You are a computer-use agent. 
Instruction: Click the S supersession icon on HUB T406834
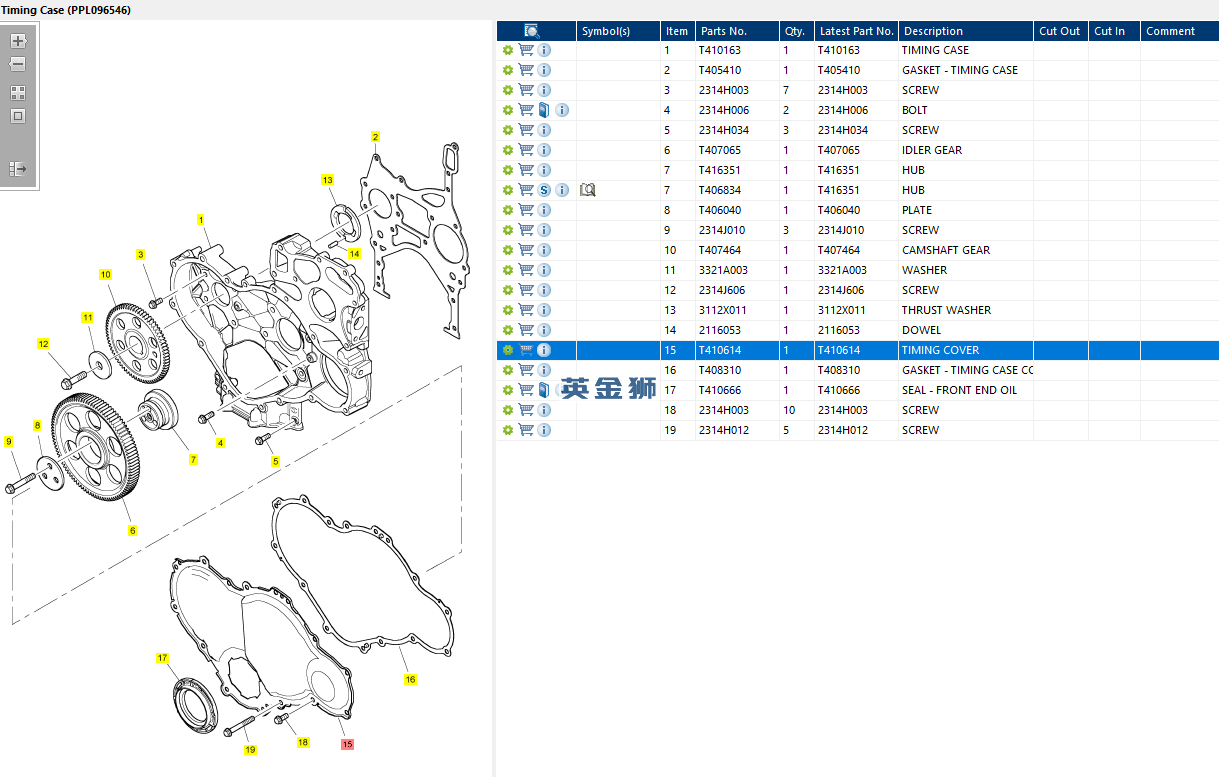coord(544,190)
